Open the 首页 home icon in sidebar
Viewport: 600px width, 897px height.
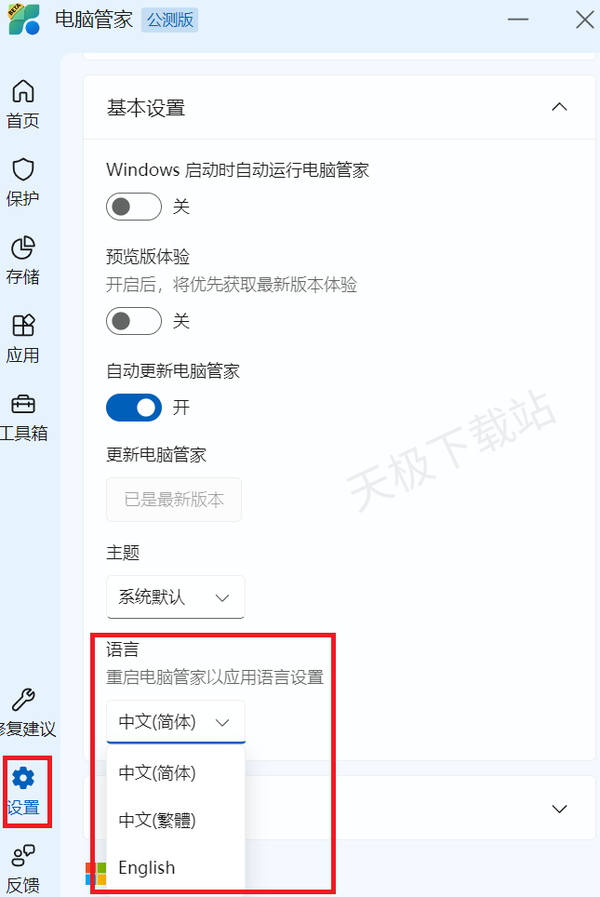[23, 92]
